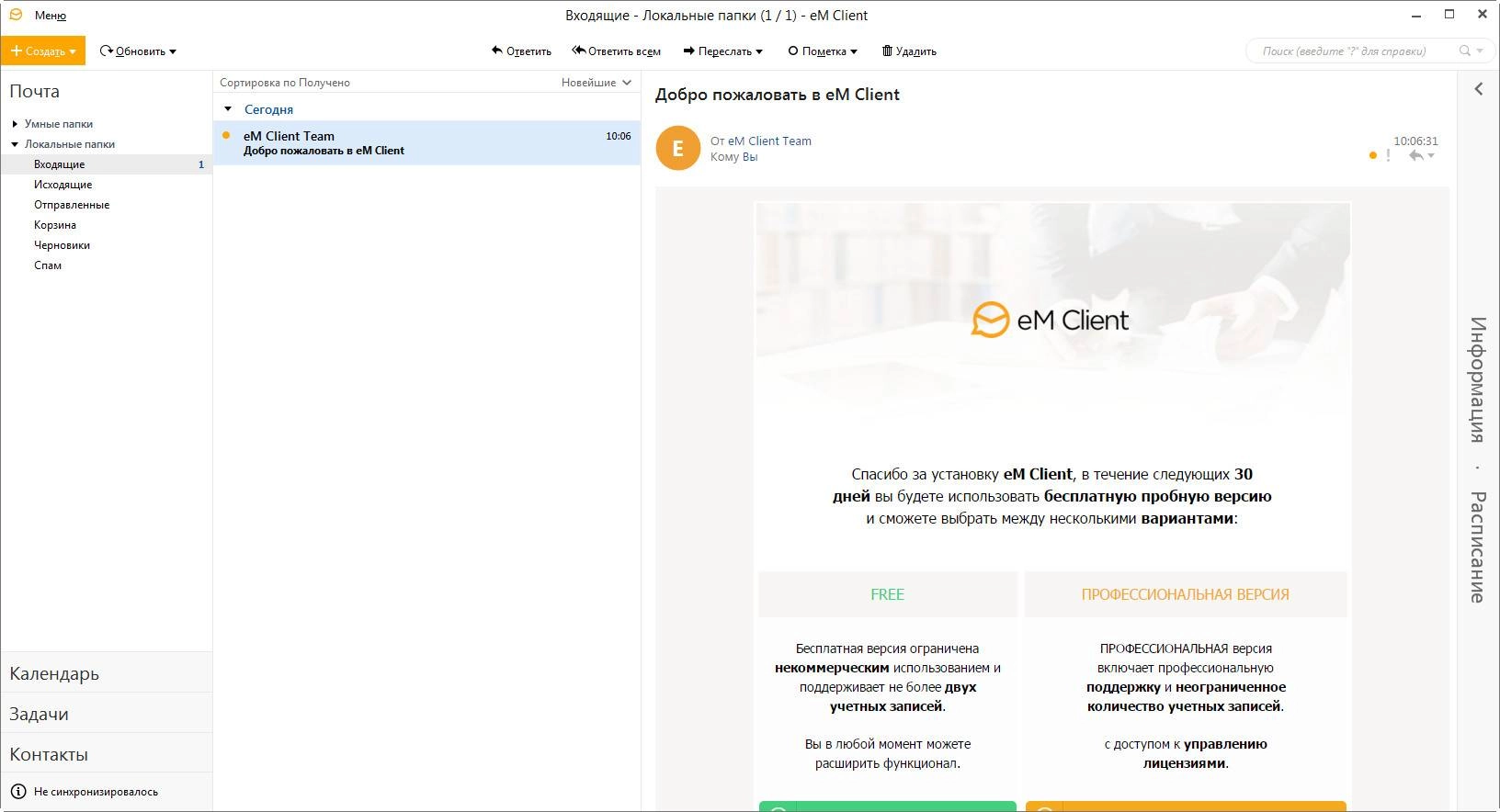Toggle read status dot in message header
1500x812 pixels.
[1373, 155]
